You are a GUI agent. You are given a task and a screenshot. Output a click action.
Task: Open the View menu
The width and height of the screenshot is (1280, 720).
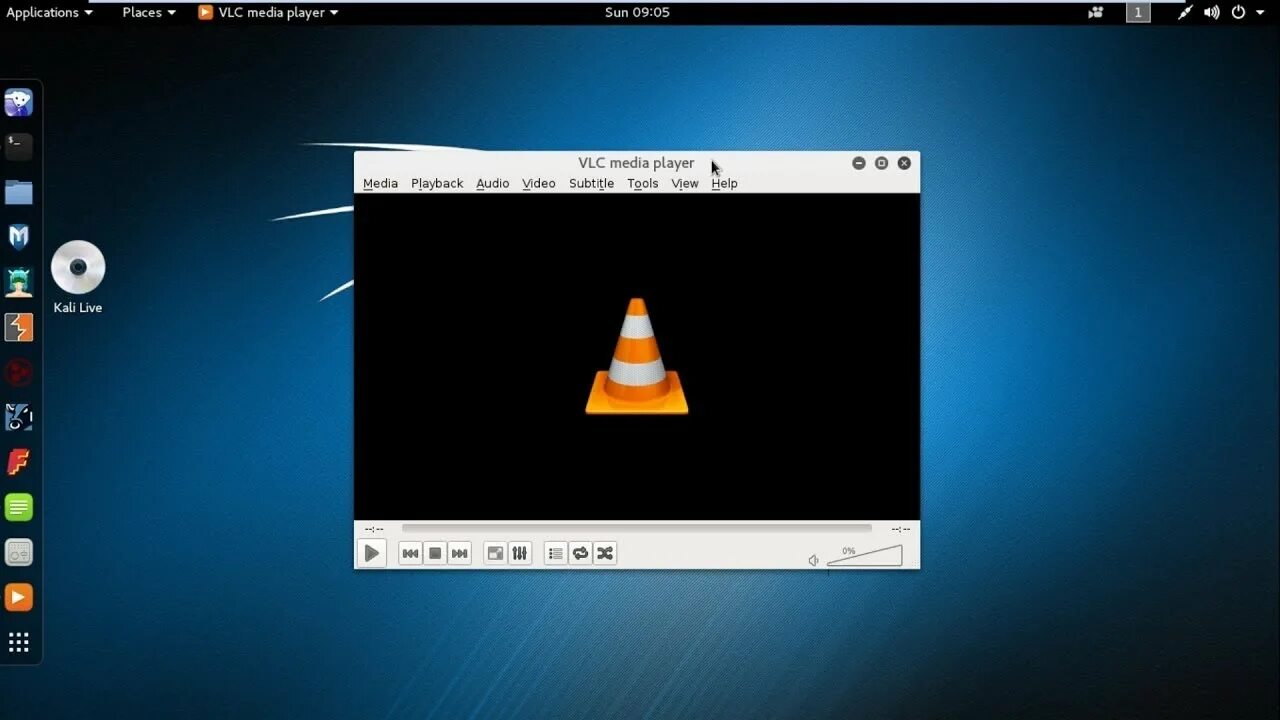tap(684, 183)
